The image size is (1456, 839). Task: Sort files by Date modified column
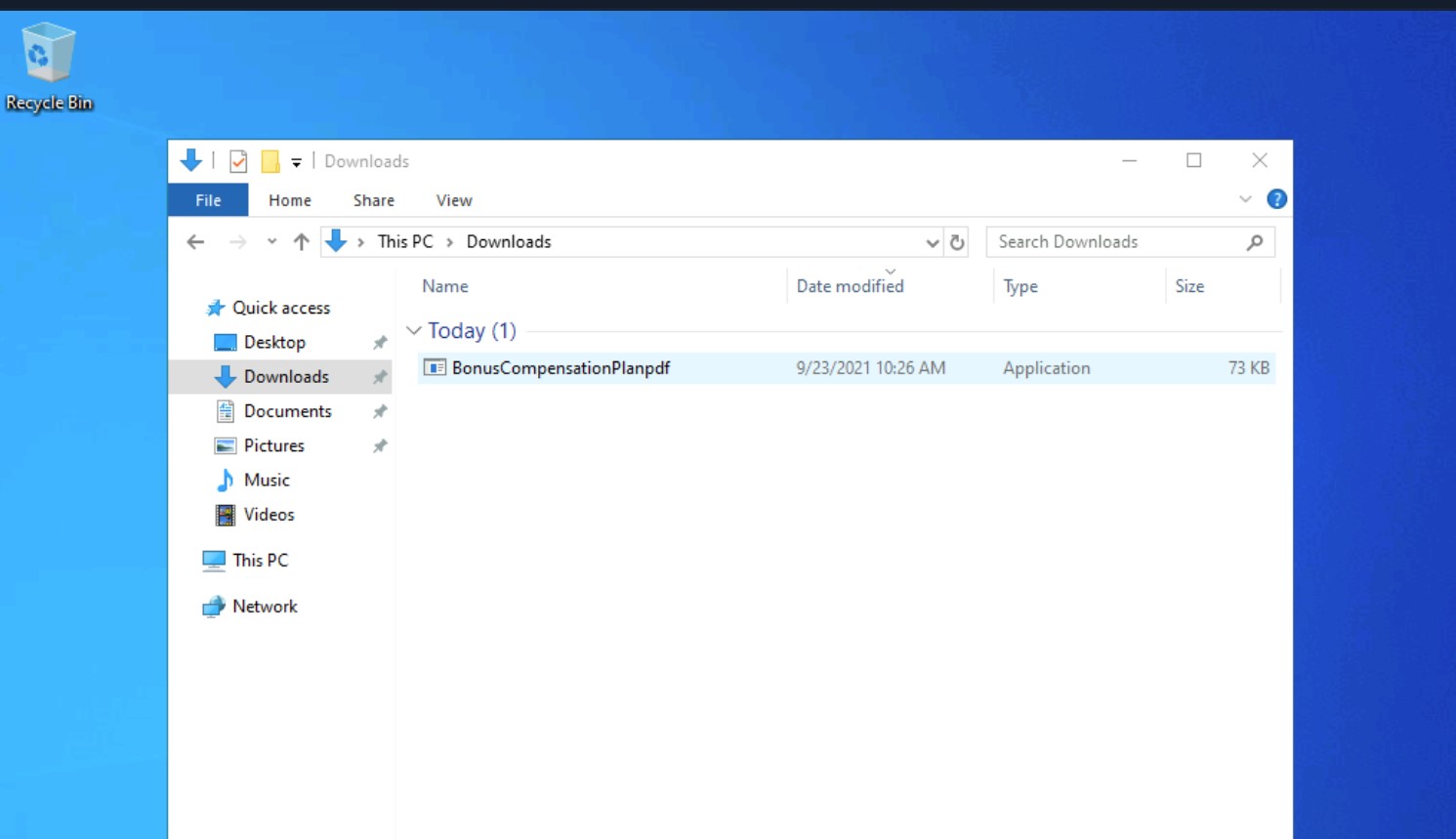pyautogui.click(x=850, y=286)
